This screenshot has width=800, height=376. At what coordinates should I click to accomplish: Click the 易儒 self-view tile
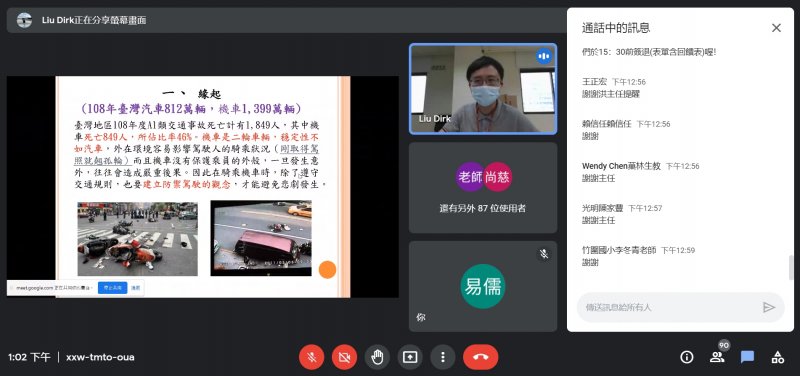pos(483,286)
